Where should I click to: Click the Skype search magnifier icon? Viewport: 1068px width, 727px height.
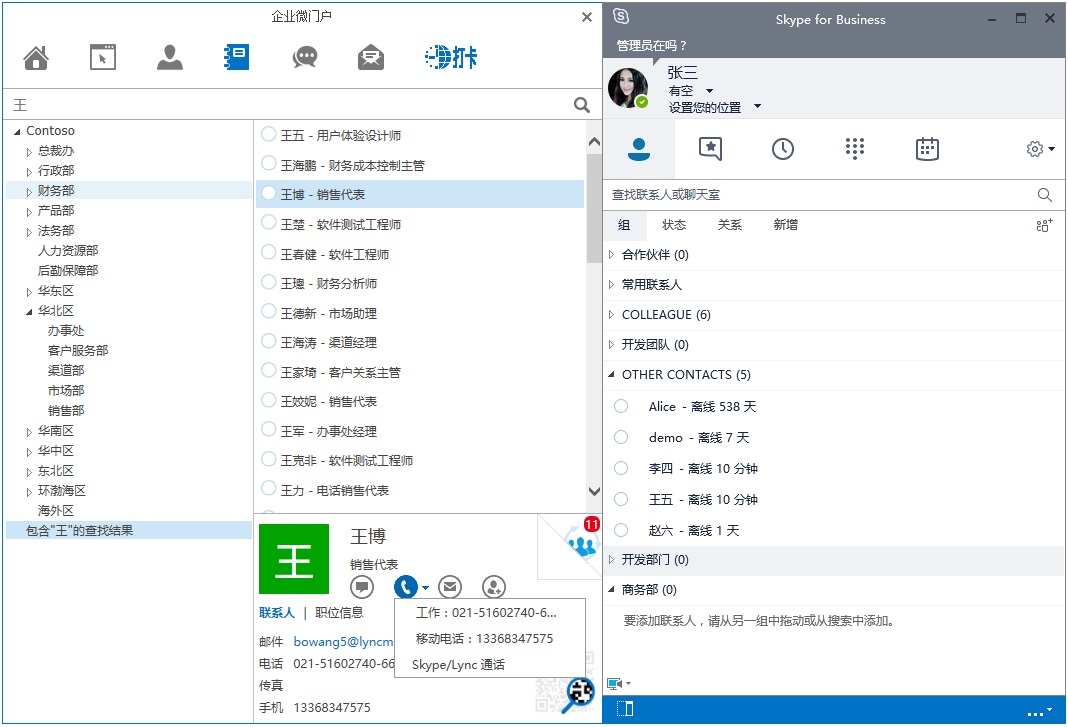tap(1045, 195)
